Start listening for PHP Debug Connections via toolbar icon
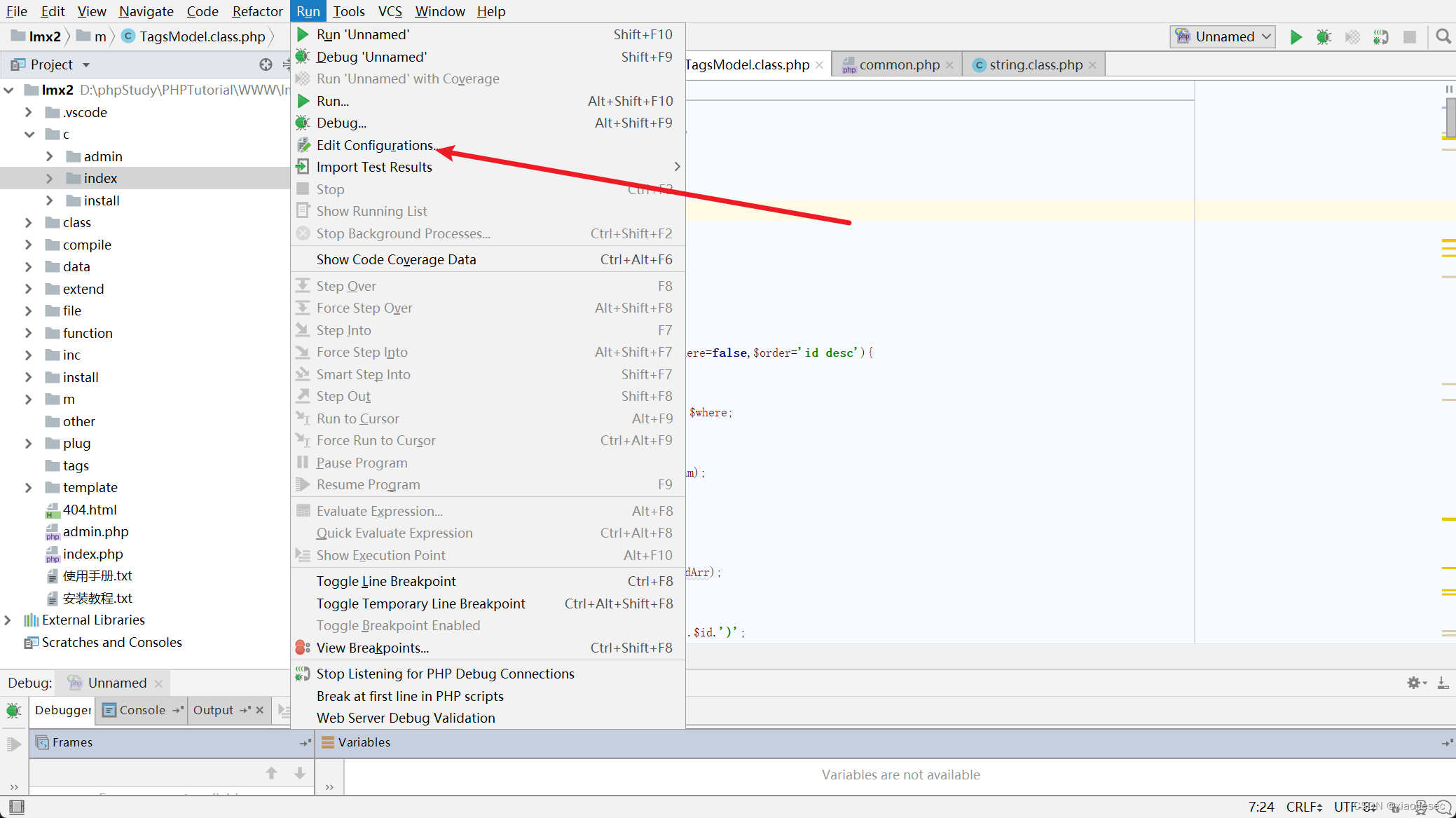 pyautogui.click(x=1381, y=37)
